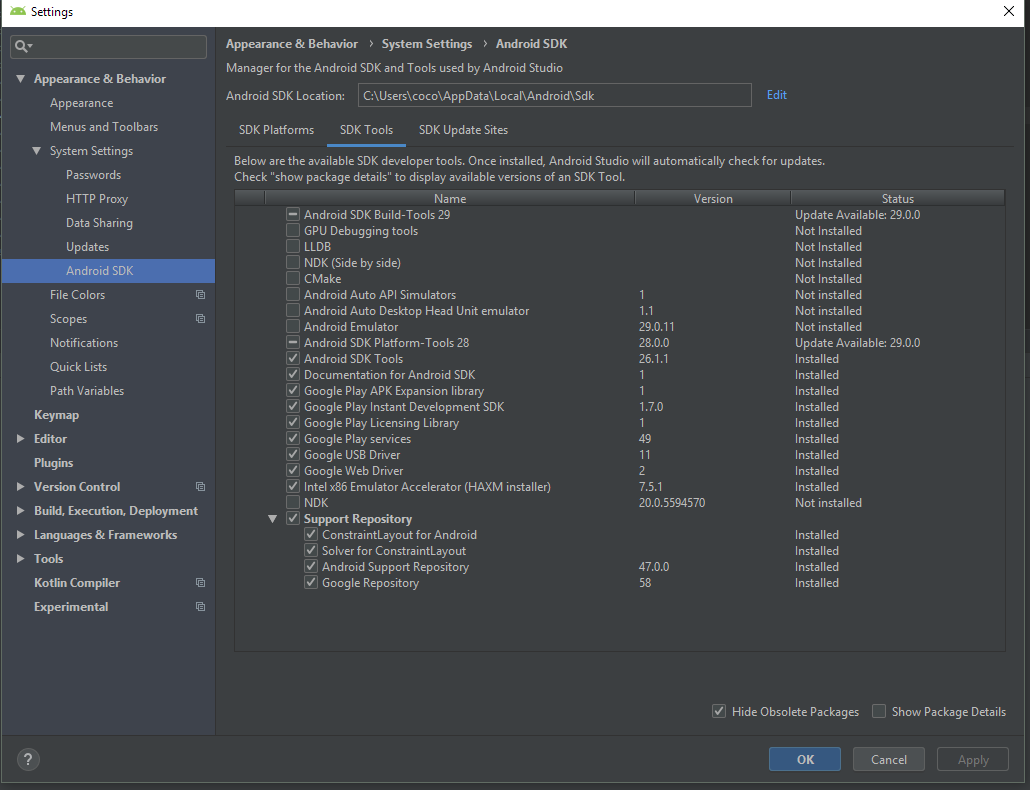This screenshot has width=1030, height=790.
Task: Close the Settings dialog window
Action: pos(1009,11)
